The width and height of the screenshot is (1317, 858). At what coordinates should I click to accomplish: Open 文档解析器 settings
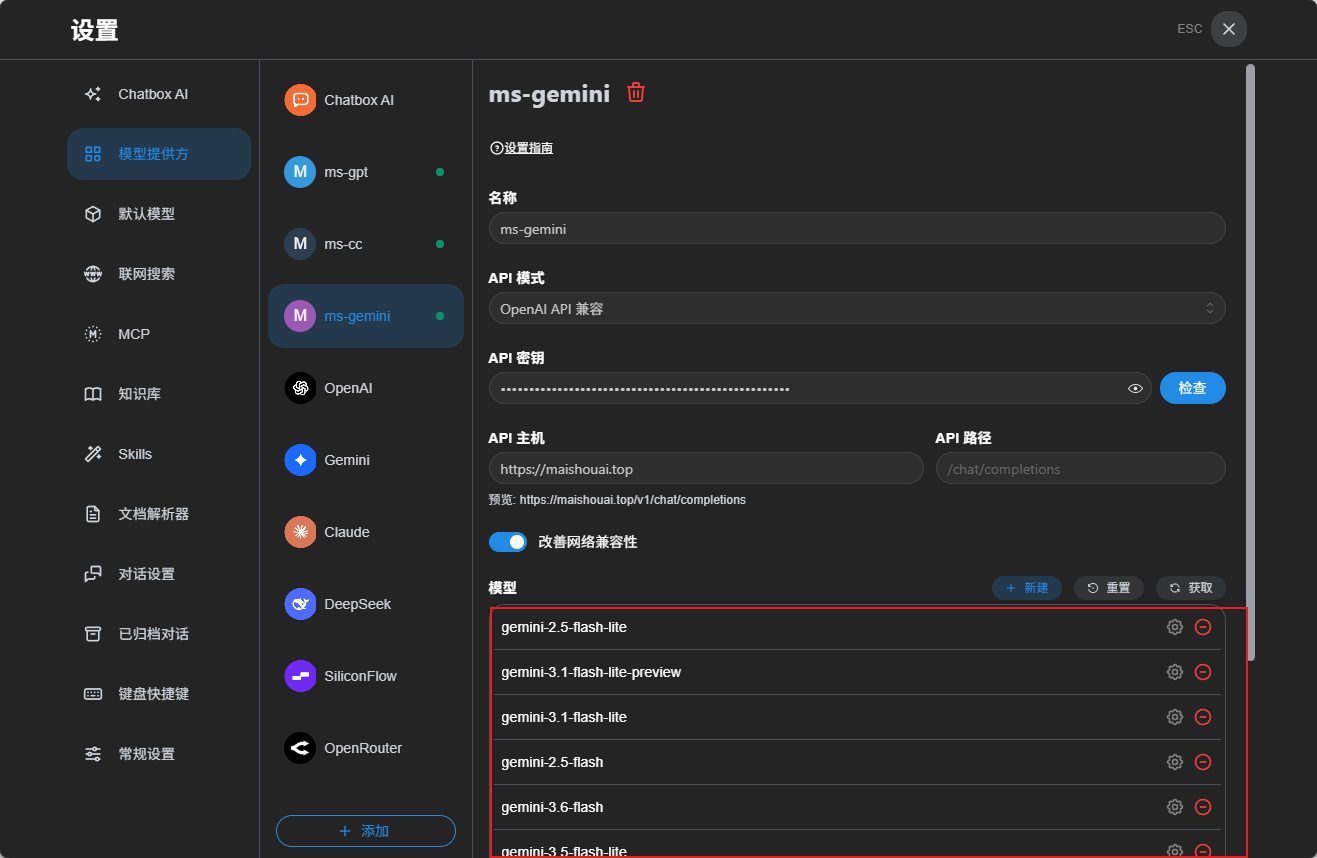(159, 514)
